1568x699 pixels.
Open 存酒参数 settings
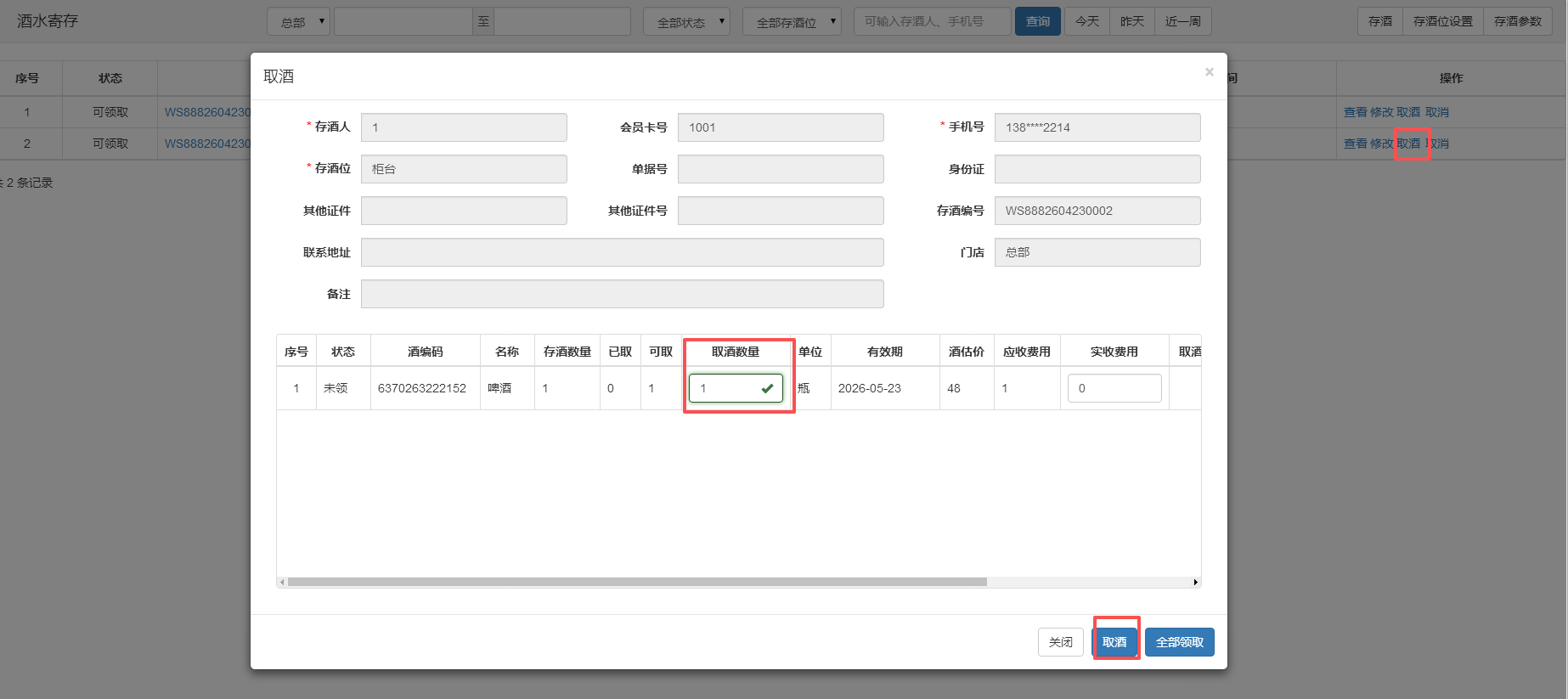click(1518, 21)
